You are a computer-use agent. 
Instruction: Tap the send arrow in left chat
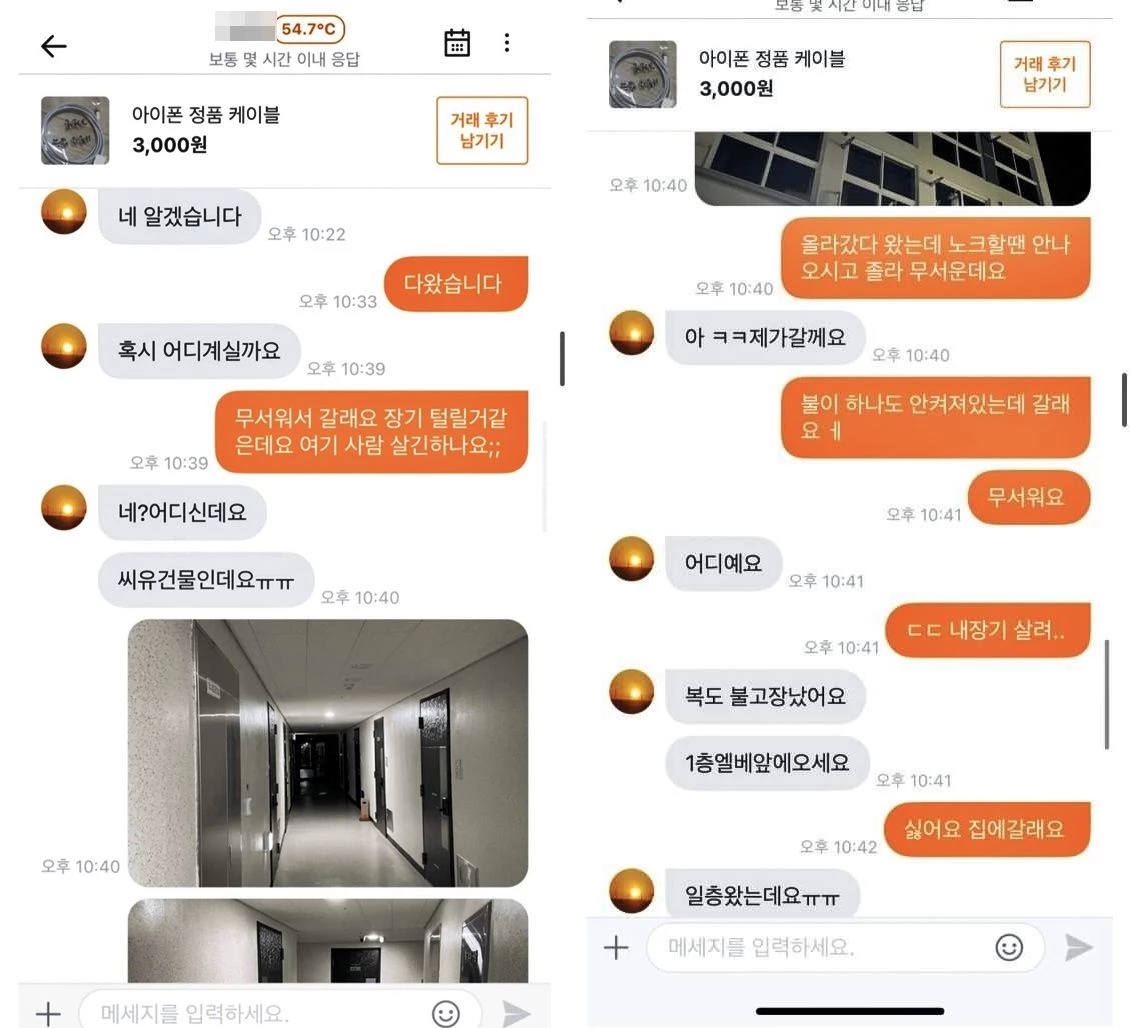click(516, 1014)
